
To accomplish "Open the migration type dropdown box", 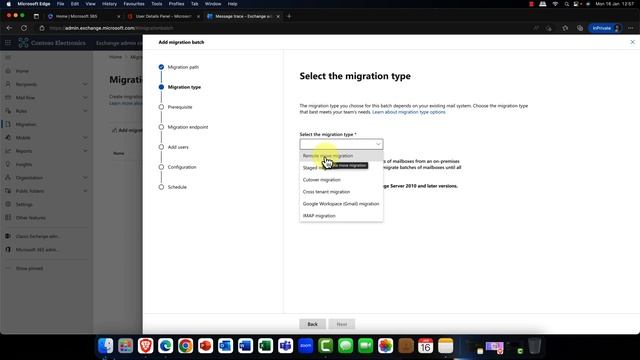I will [x=341, y=144].
